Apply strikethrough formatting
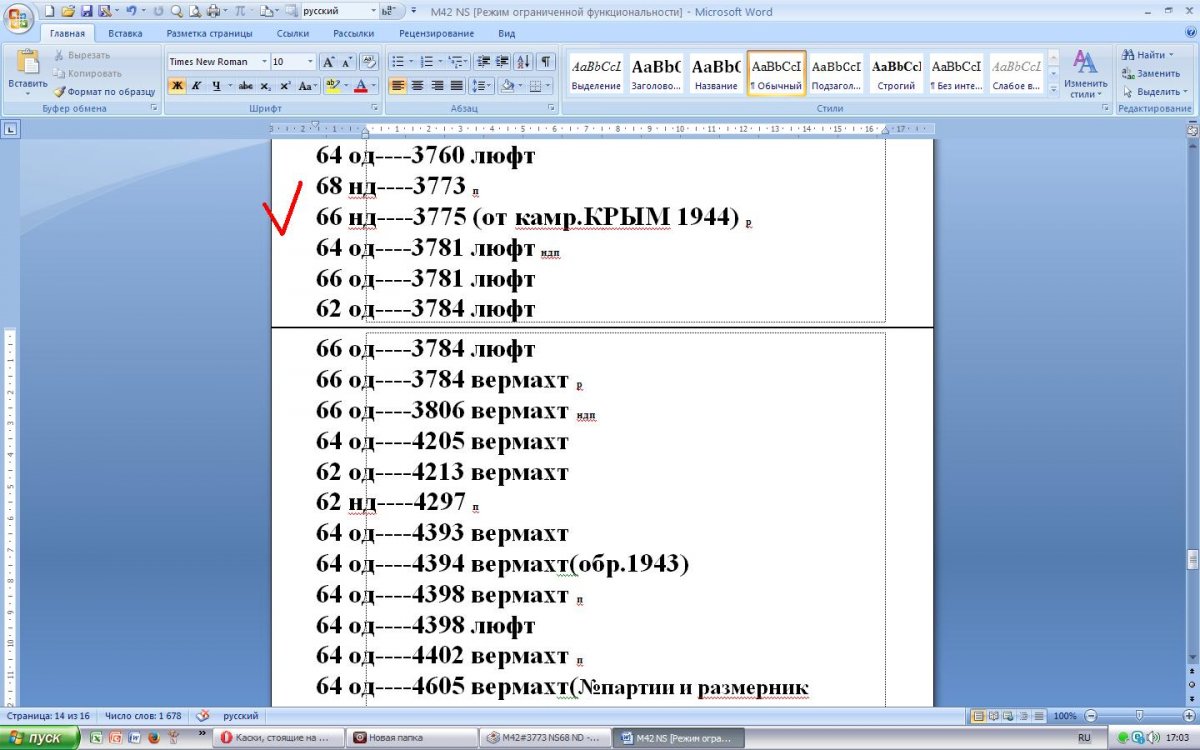 [x=245, y=86]
